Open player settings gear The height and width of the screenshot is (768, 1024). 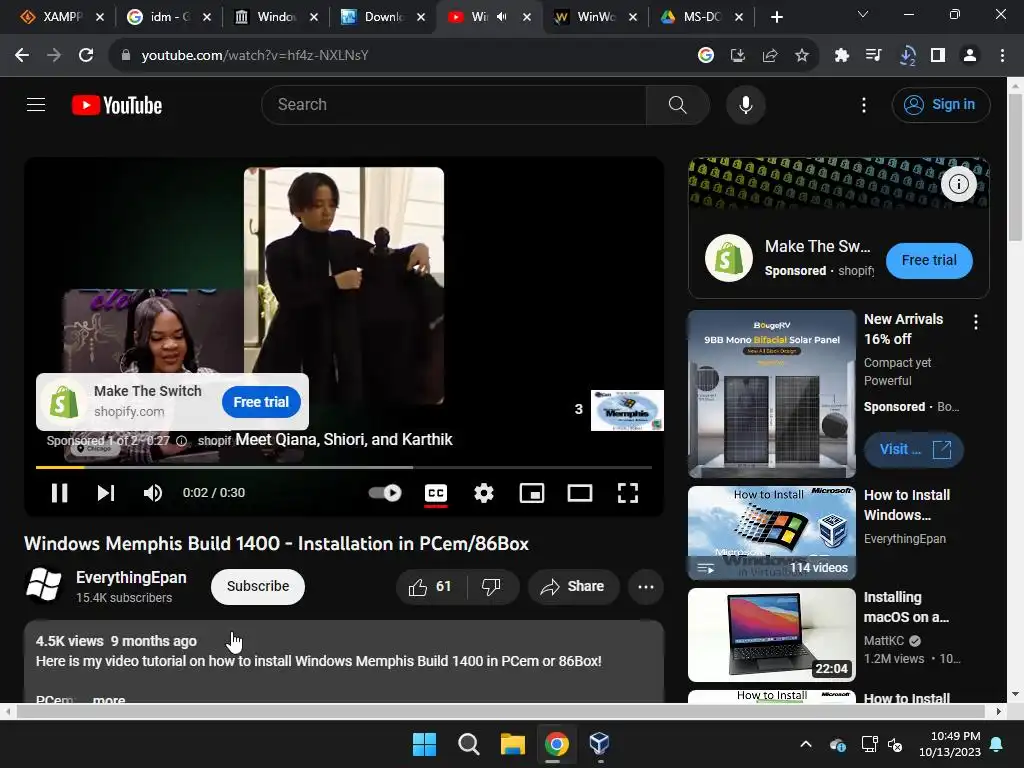(483, 493)
